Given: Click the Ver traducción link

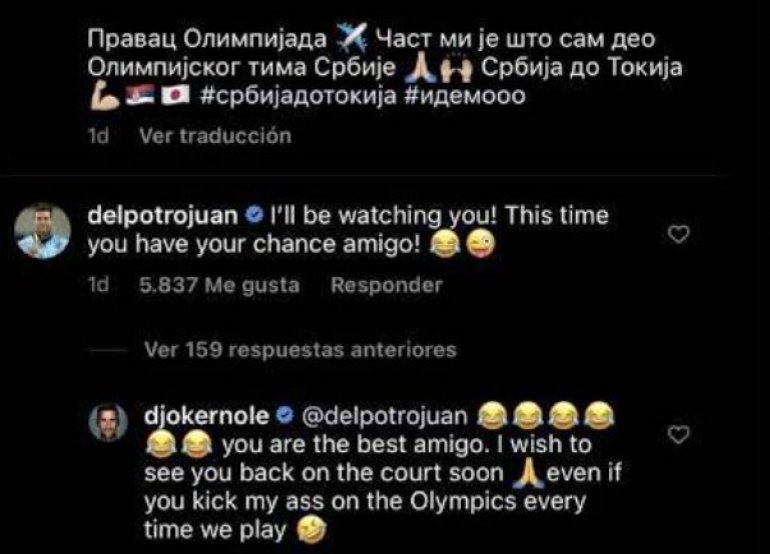Looking at the screenshot, I should pos(215,136).
